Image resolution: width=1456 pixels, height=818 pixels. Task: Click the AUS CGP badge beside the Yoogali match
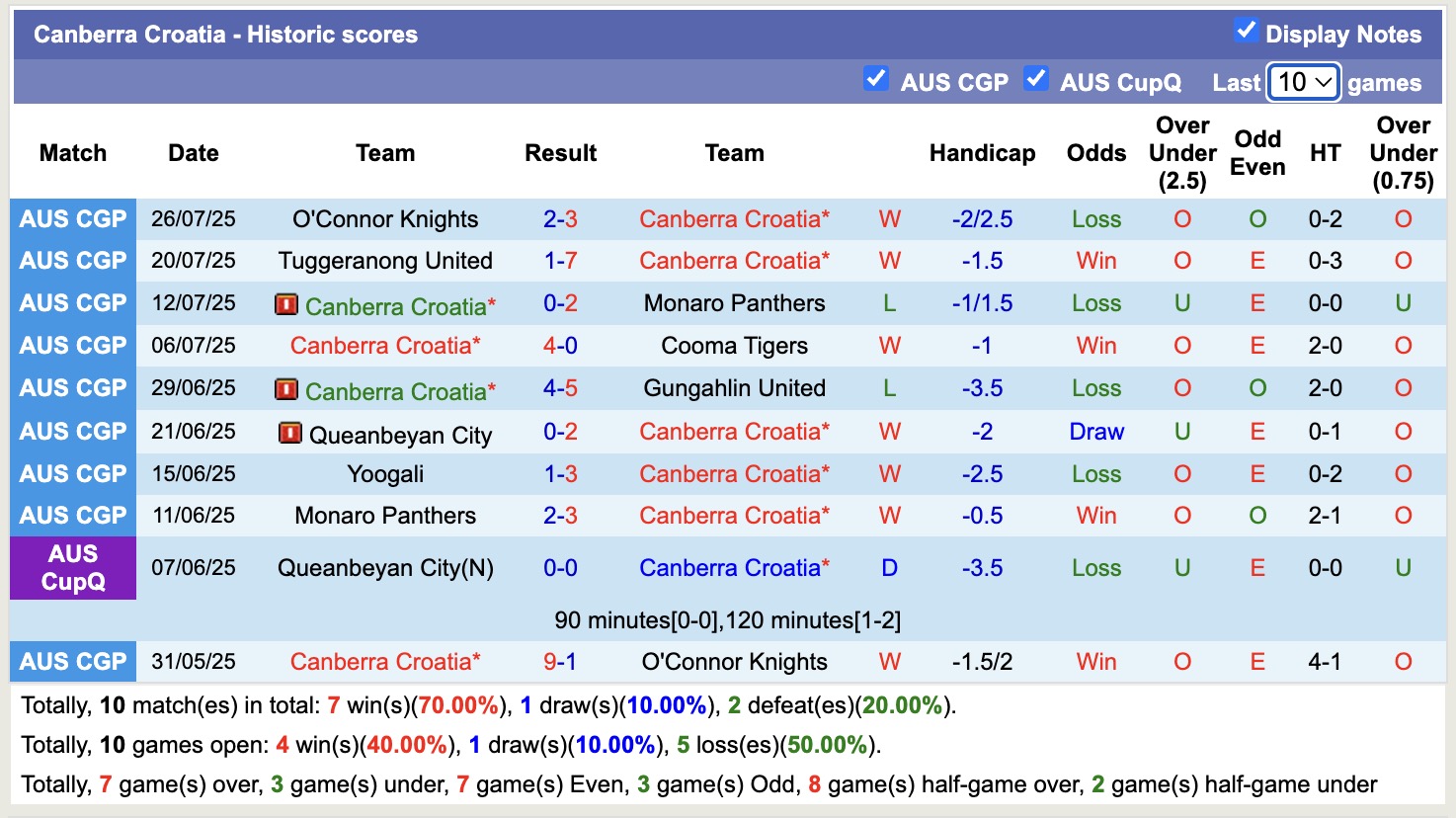click(x=72, y=473)
